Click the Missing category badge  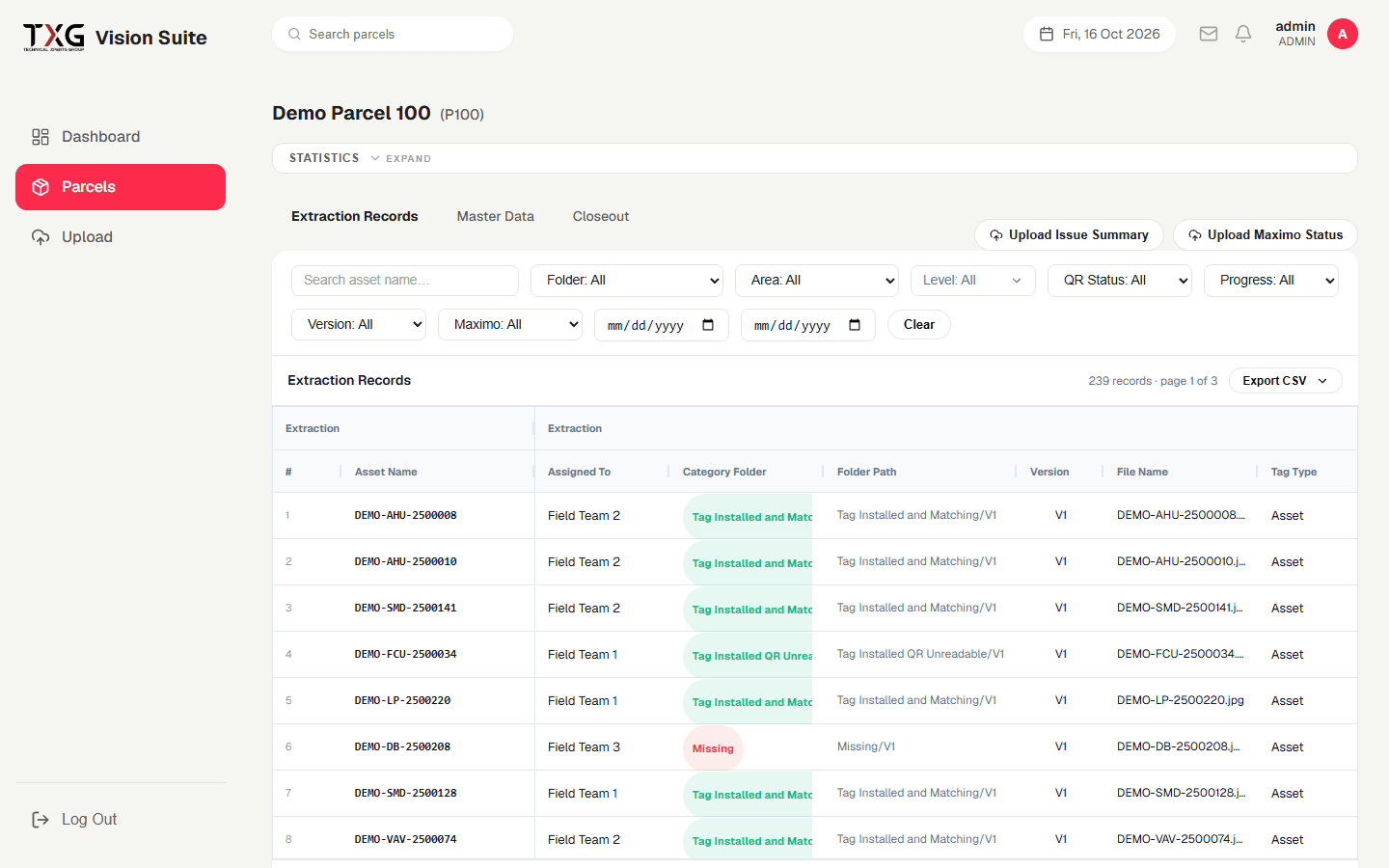[713, 748]
